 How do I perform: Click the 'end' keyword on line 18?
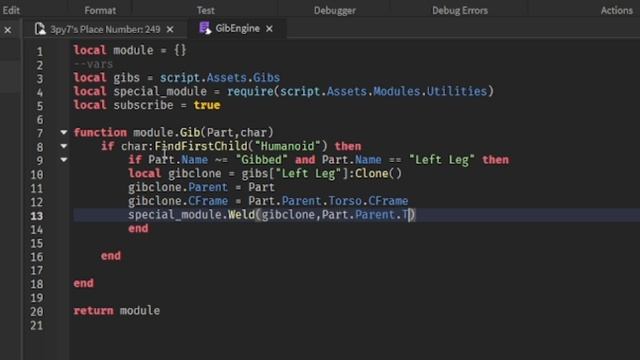coord(84,283)
